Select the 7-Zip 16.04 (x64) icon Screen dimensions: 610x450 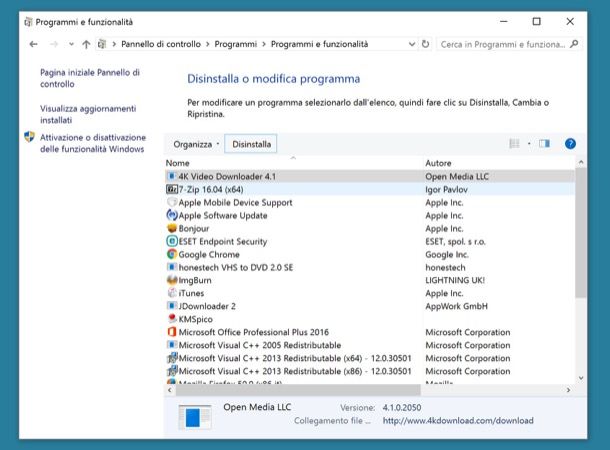[x=172, y=189]
